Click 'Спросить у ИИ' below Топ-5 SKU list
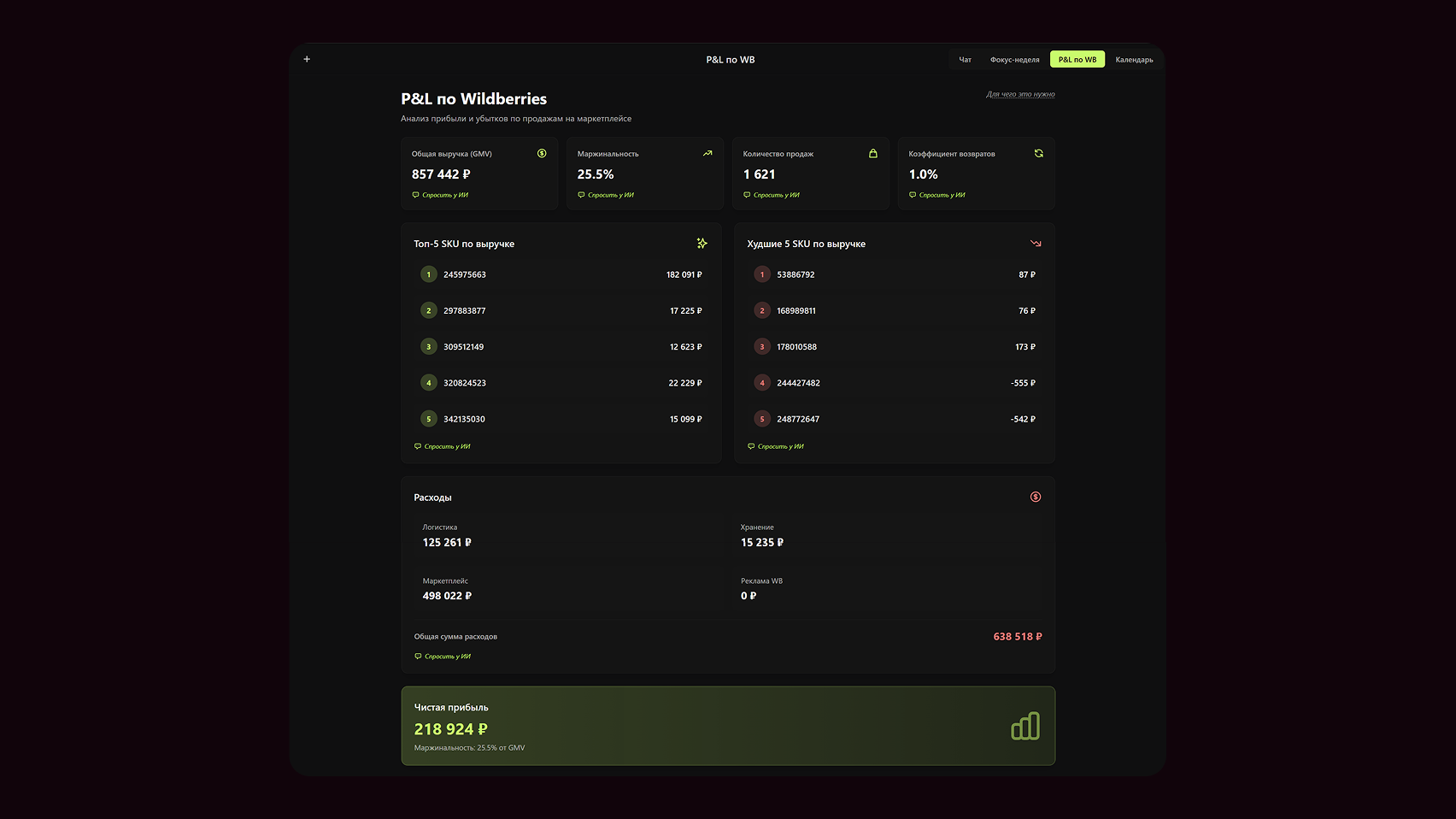Viewport: 1456px width, 819px height. (x=446, y=446)
